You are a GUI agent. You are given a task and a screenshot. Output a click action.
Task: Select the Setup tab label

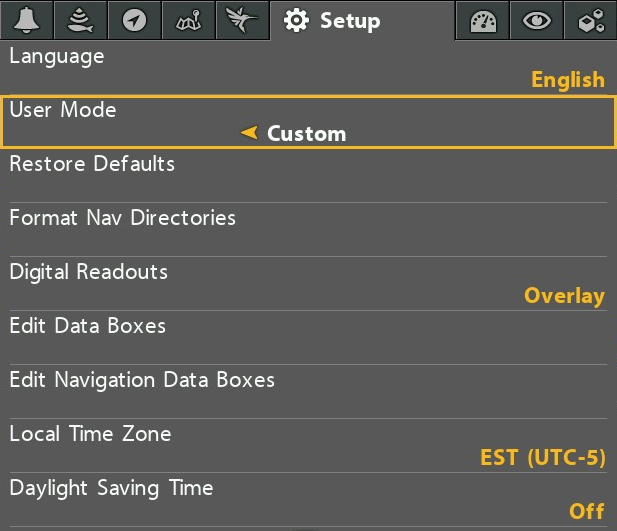coord(350,21)
